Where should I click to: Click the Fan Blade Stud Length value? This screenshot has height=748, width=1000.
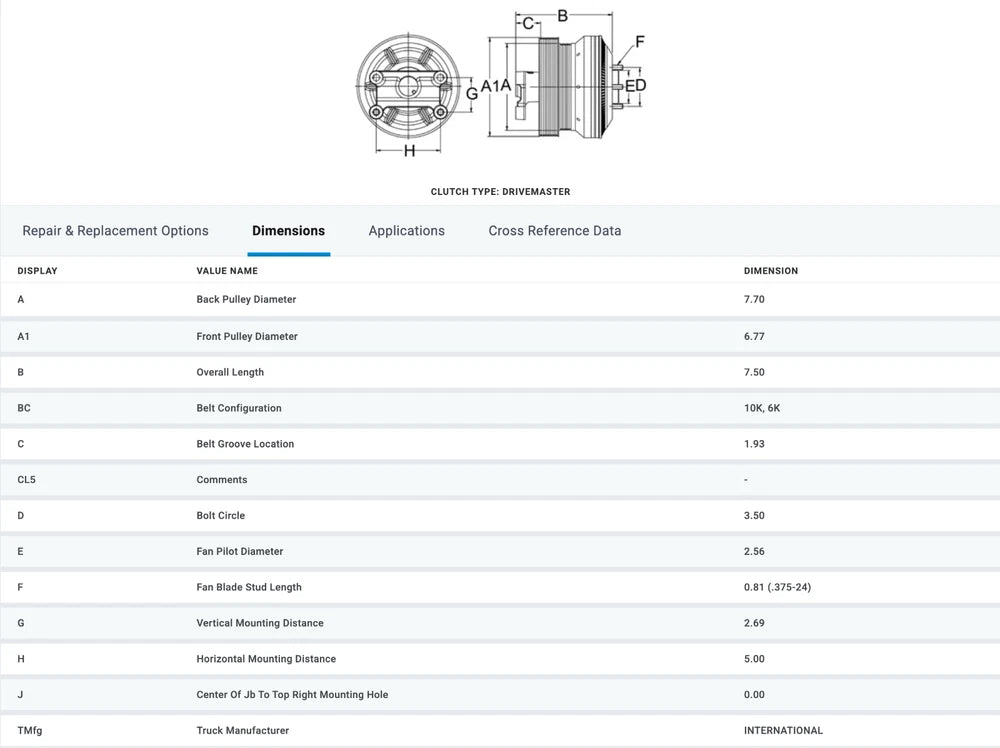(777, 587)
